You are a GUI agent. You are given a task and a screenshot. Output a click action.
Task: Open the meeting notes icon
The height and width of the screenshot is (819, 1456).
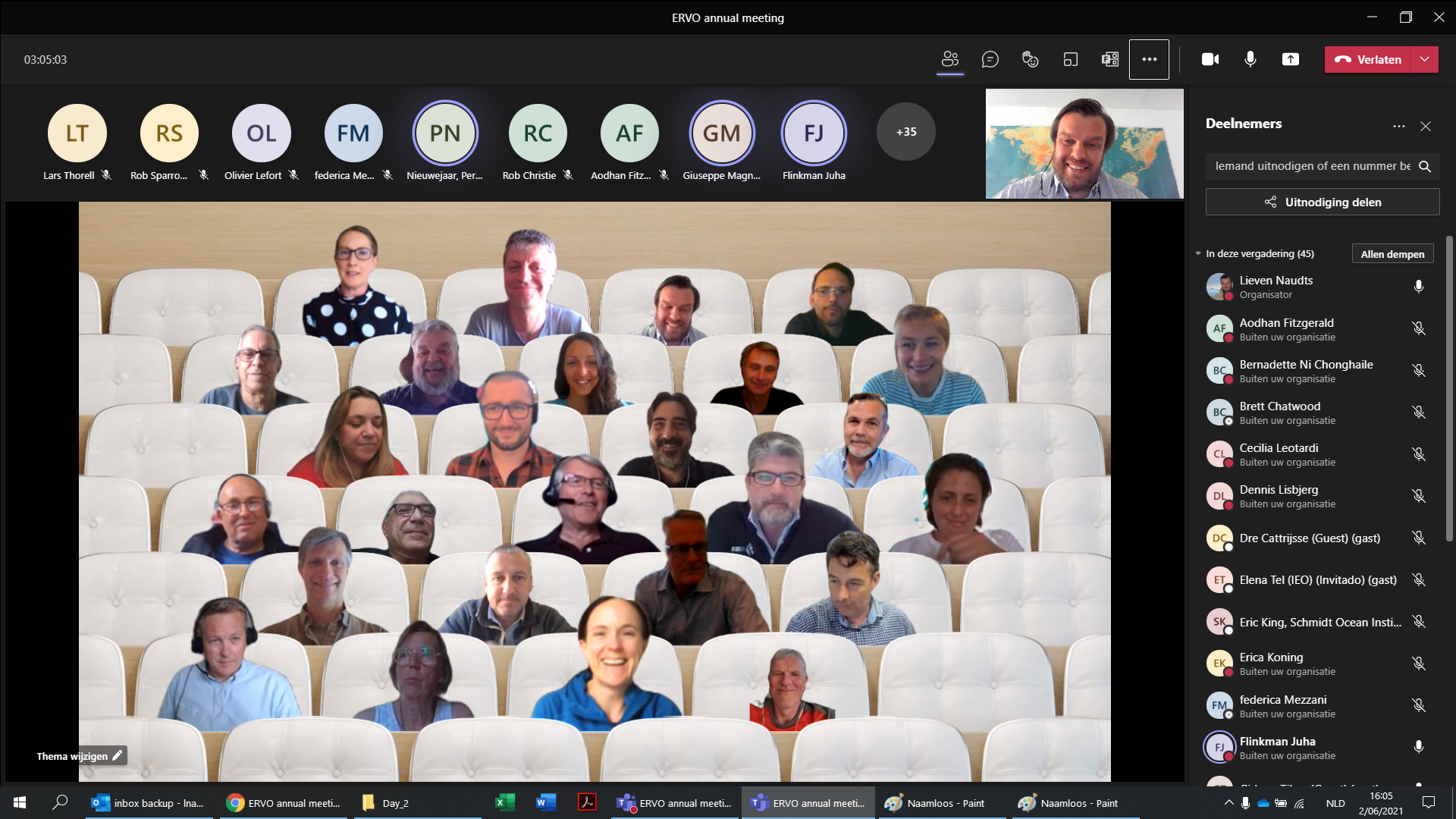click(1109, 59)
